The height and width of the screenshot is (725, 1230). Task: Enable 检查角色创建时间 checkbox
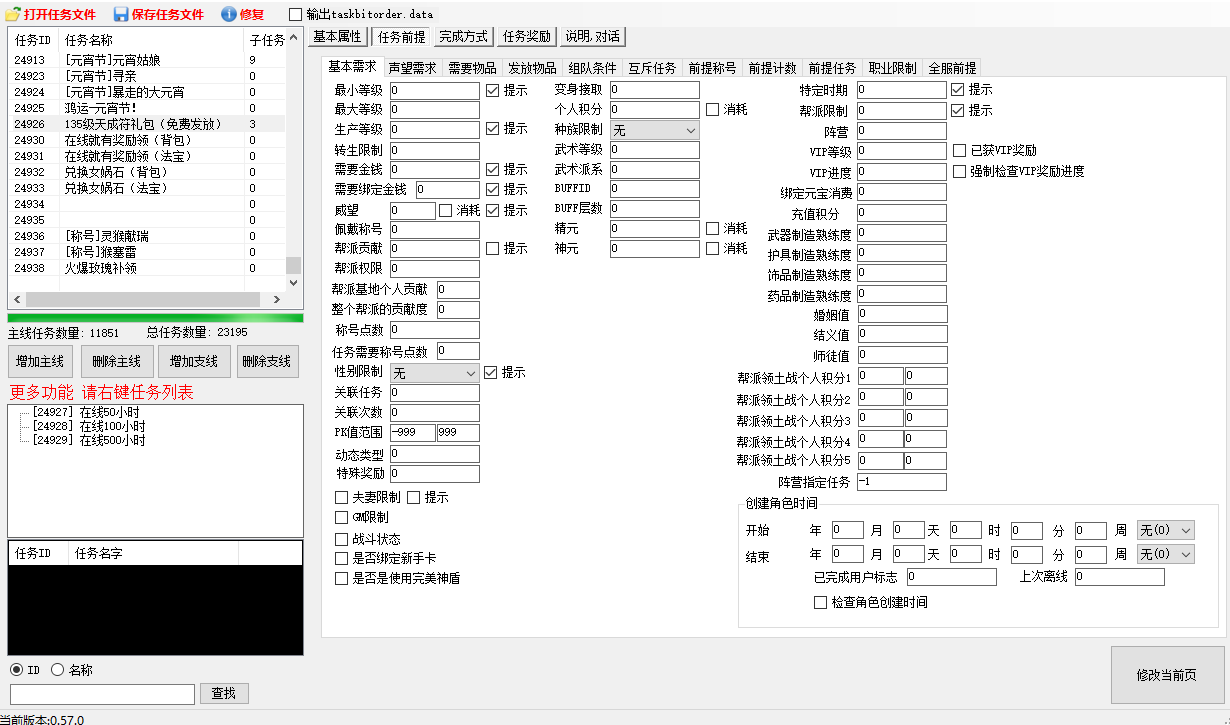pos(820,603)
